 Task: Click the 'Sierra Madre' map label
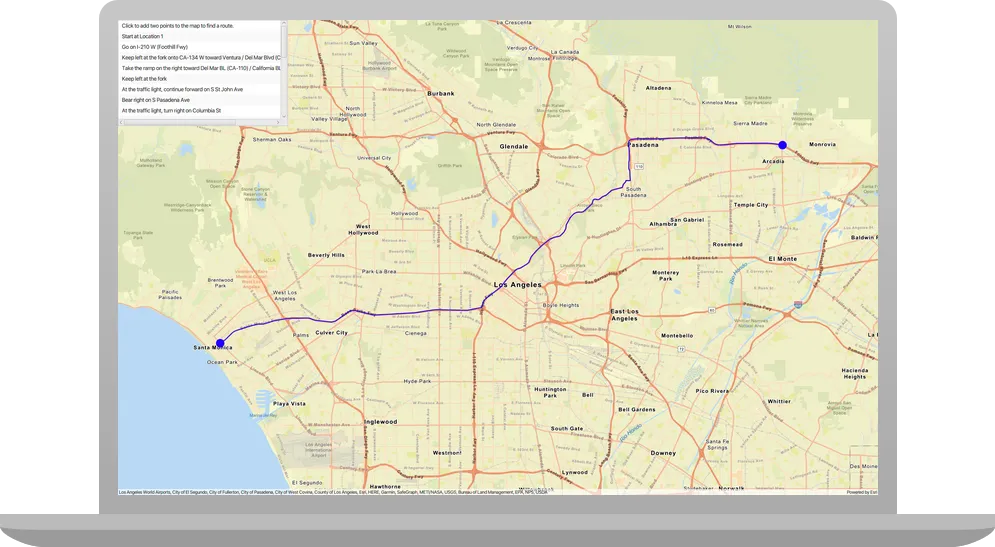tap(750, 123)
